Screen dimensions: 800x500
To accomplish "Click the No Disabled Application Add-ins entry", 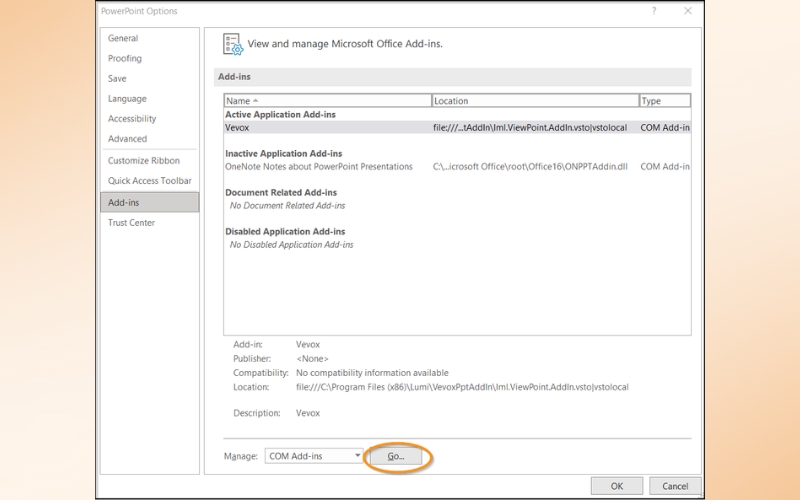I will point(291,244).
